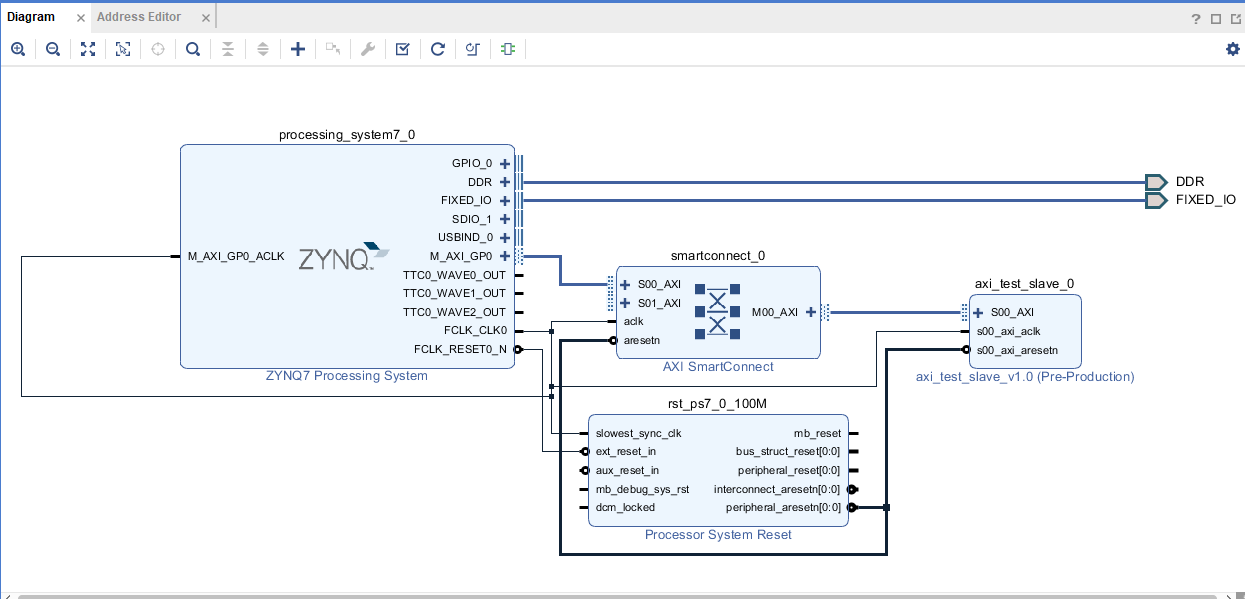1245x599 pixels.
Task: Select the TTC0_WAVE2_OUT pin
Action: (x=454, y=312)
